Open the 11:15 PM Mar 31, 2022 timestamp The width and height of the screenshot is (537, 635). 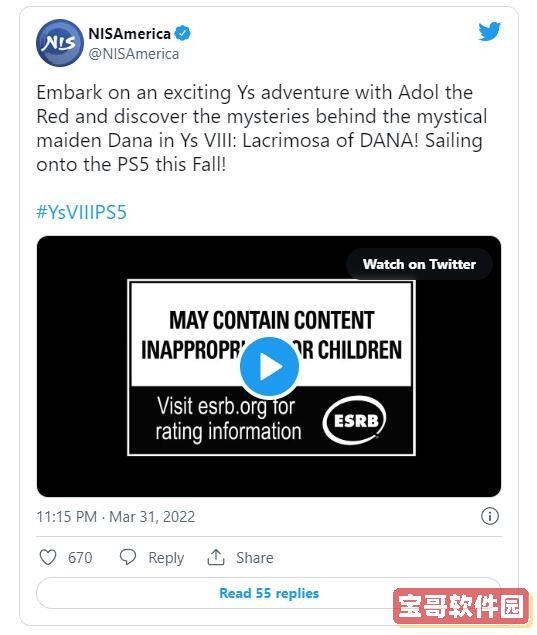pyautogui.click(x=116, y=517)
